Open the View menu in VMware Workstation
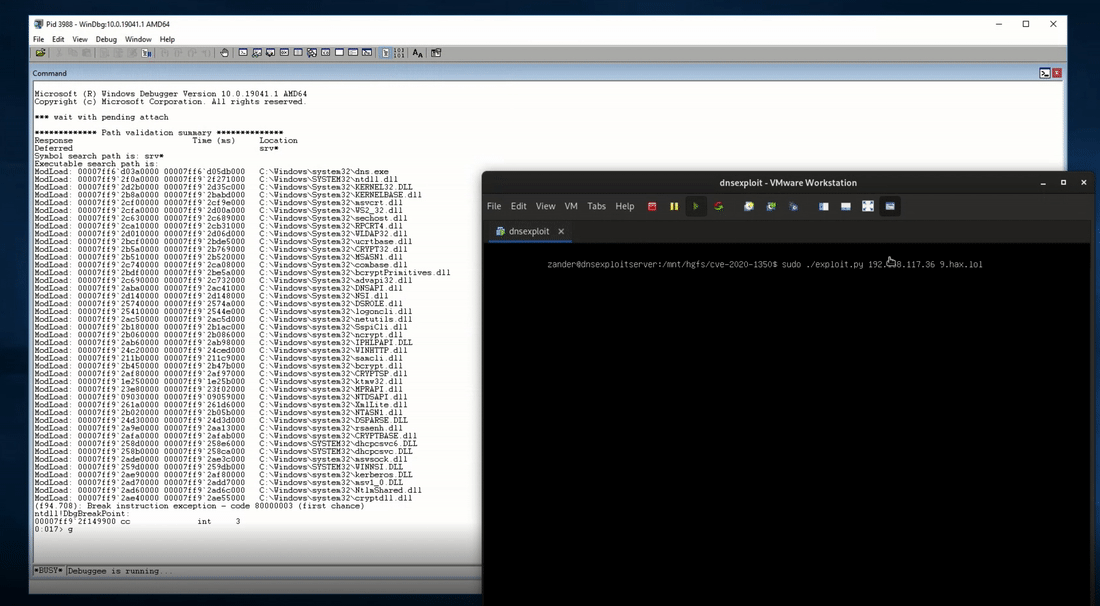 (x=545, y=206)
